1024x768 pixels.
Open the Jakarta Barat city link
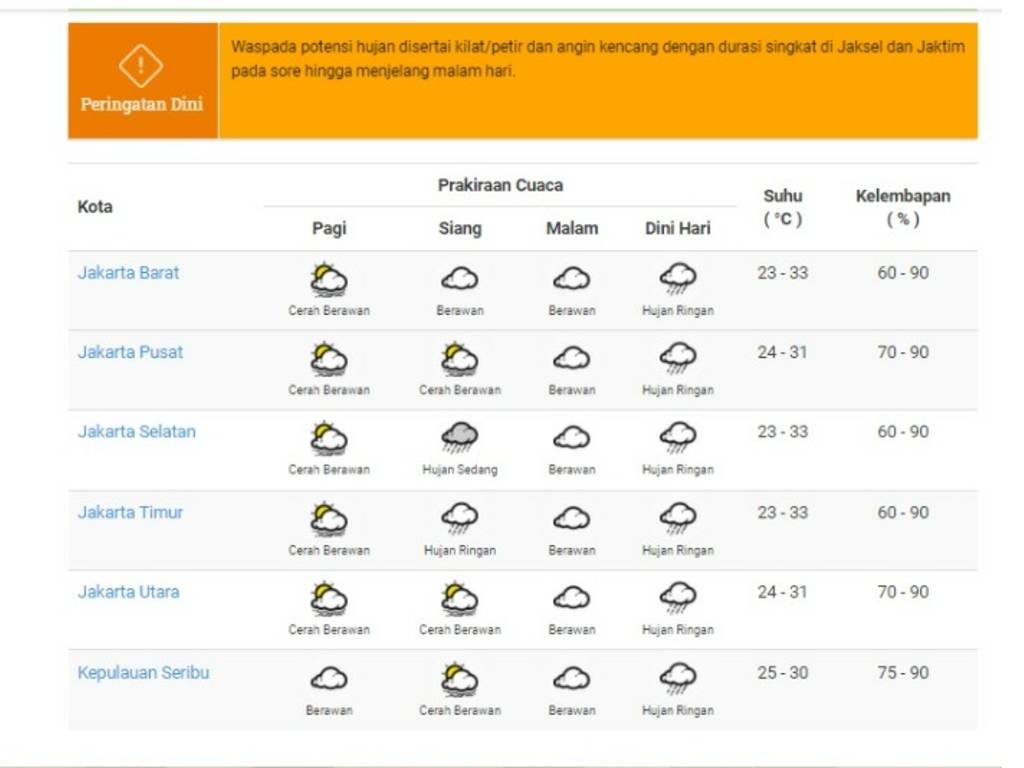tap(128, 273)
